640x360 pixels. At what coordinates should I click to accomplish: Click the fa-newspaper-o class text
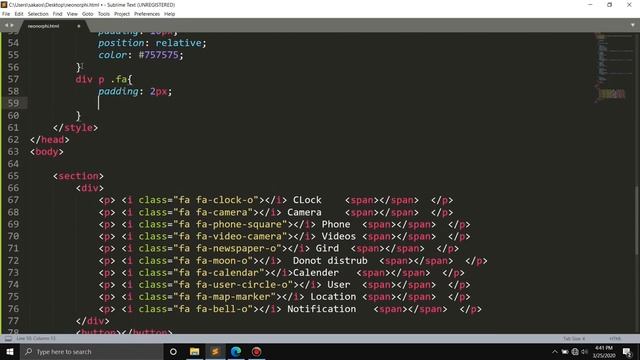tap(236, 248)
